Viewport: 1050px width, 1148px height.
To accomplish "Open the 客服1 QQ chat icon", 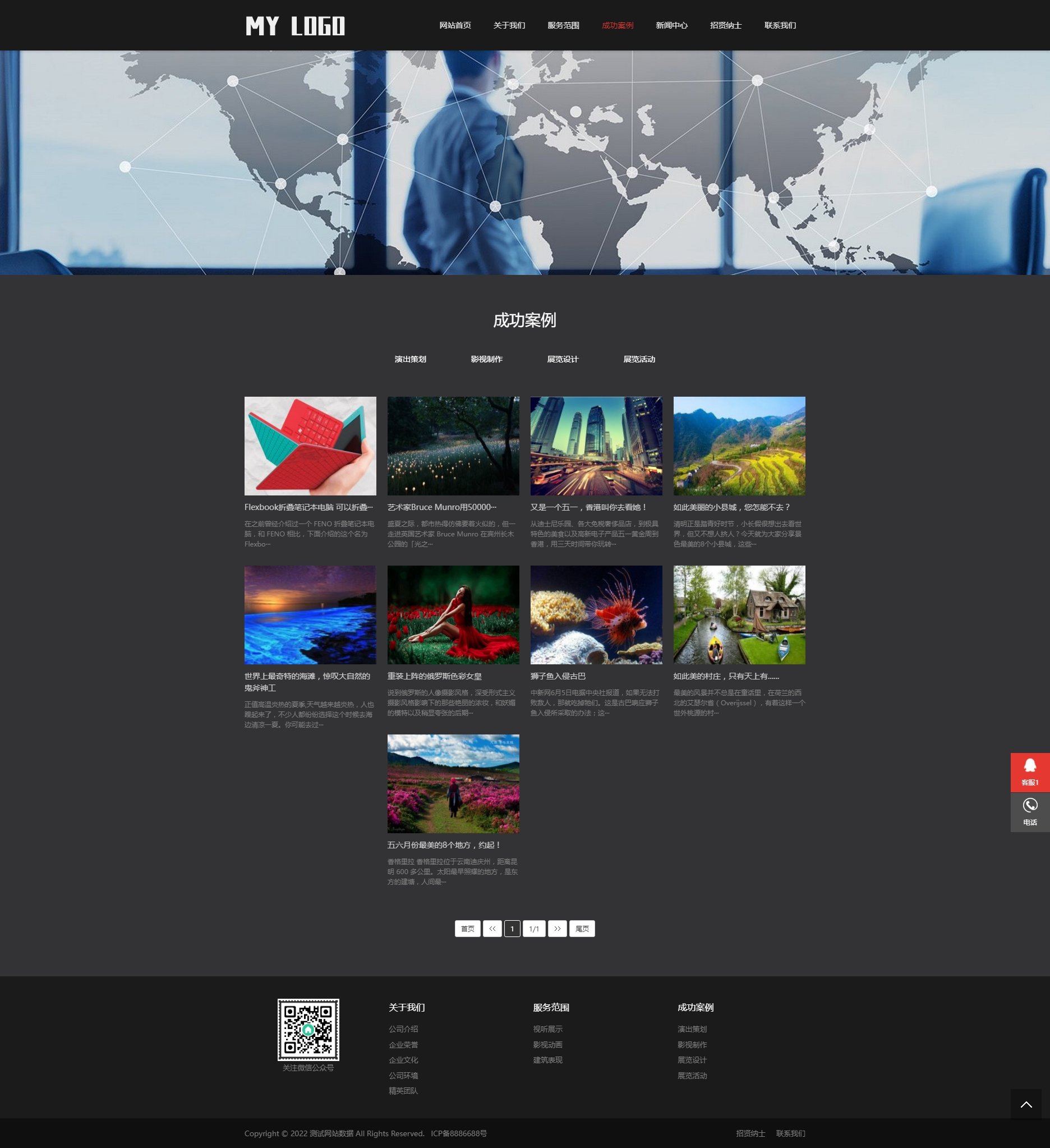I will [x=1029, y=772].
